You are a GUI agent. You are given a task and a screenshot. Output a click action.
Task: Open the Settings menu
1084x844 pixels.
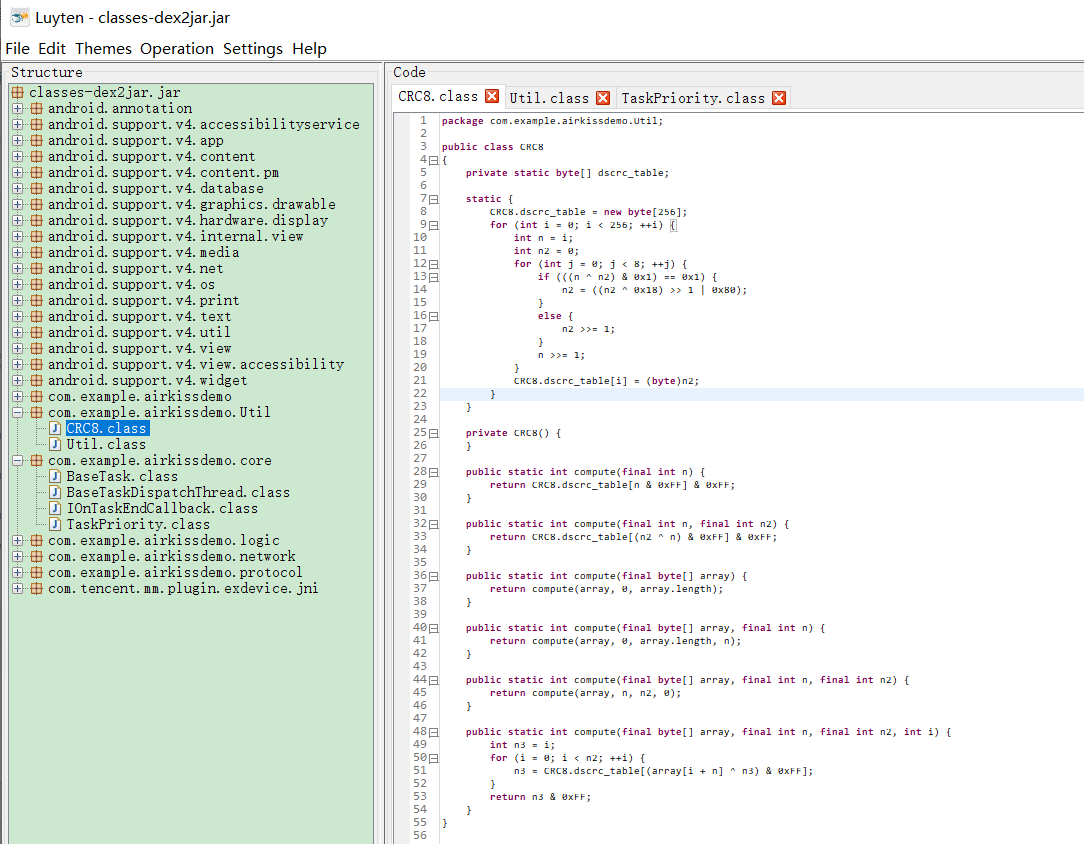pos(252,48)
